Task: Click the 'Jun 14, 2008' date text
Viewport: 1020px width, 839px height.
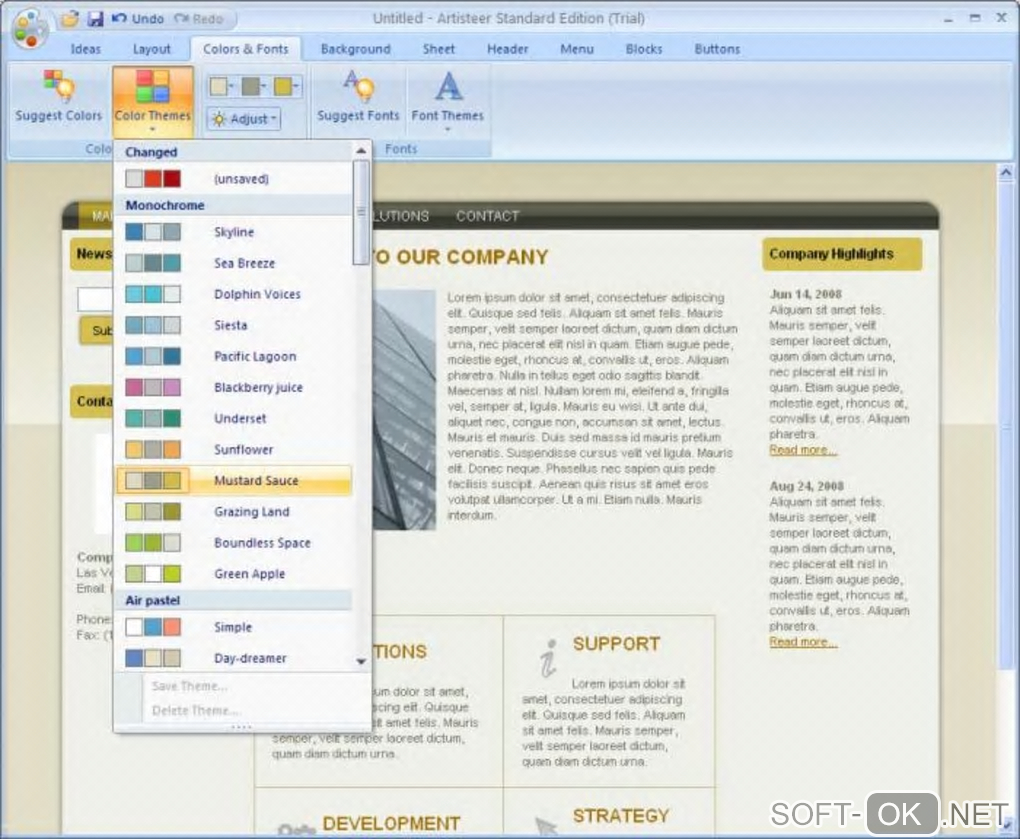Action: (805, 294)
